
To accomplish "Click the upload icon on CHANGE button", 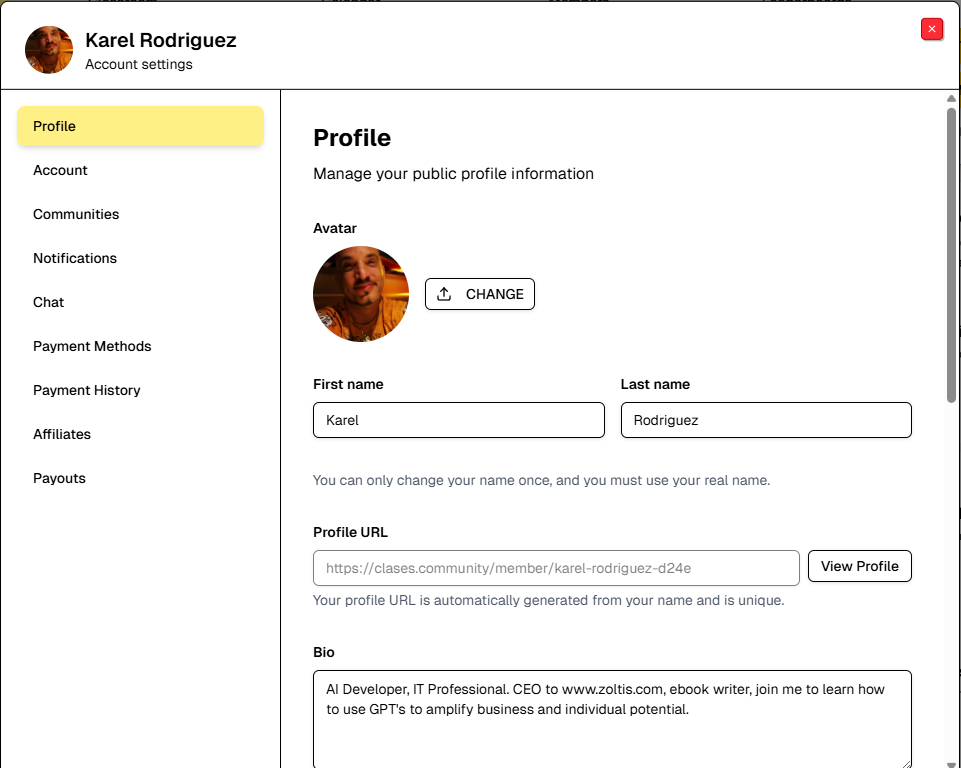I will coord(445,294).
